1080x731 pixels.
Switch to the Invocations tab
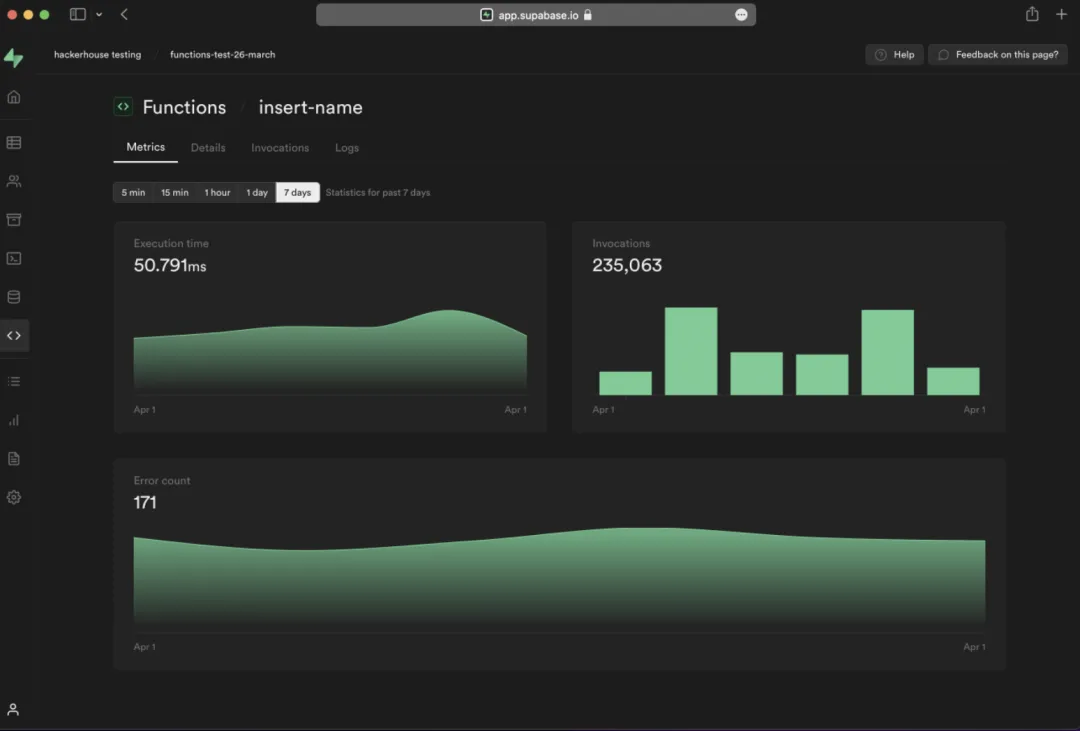(280, 148)
